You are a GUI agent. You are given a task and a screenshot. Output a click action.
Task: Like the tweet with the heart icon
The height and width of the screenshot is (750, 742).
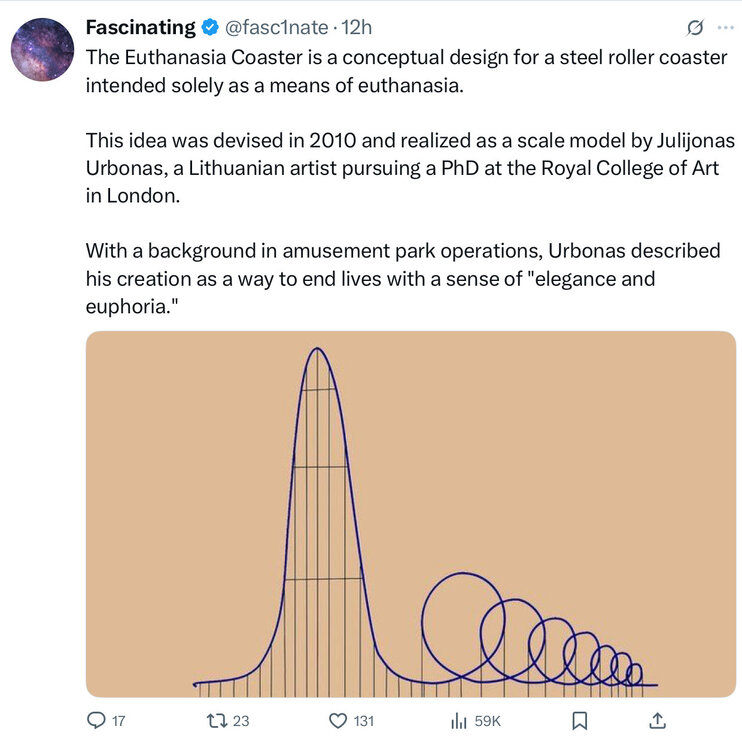(x=337, y=720)
